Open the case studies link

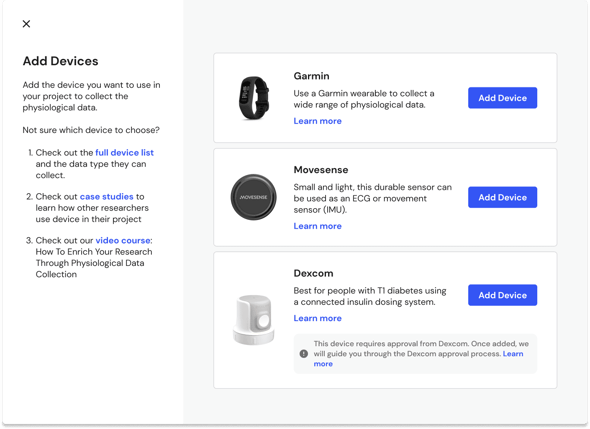click(x=106, y=197)
